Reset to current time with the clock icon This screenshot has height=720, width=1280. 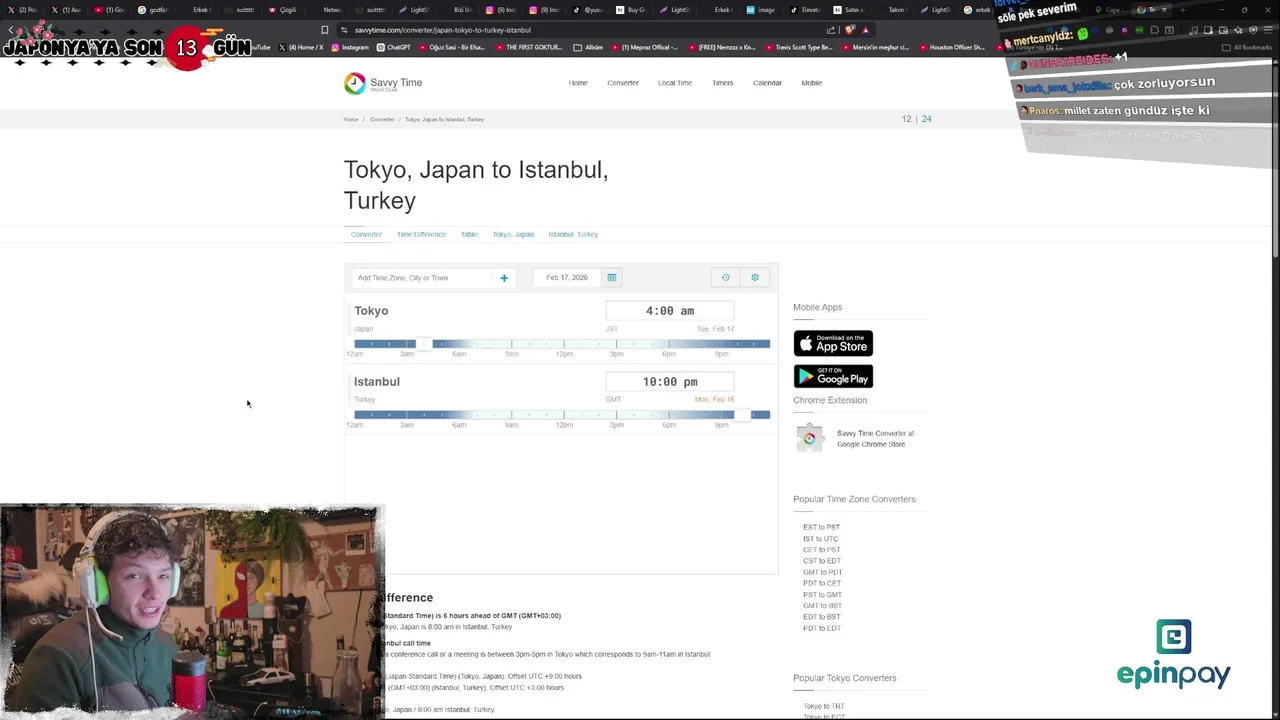(x=726, y=277)
